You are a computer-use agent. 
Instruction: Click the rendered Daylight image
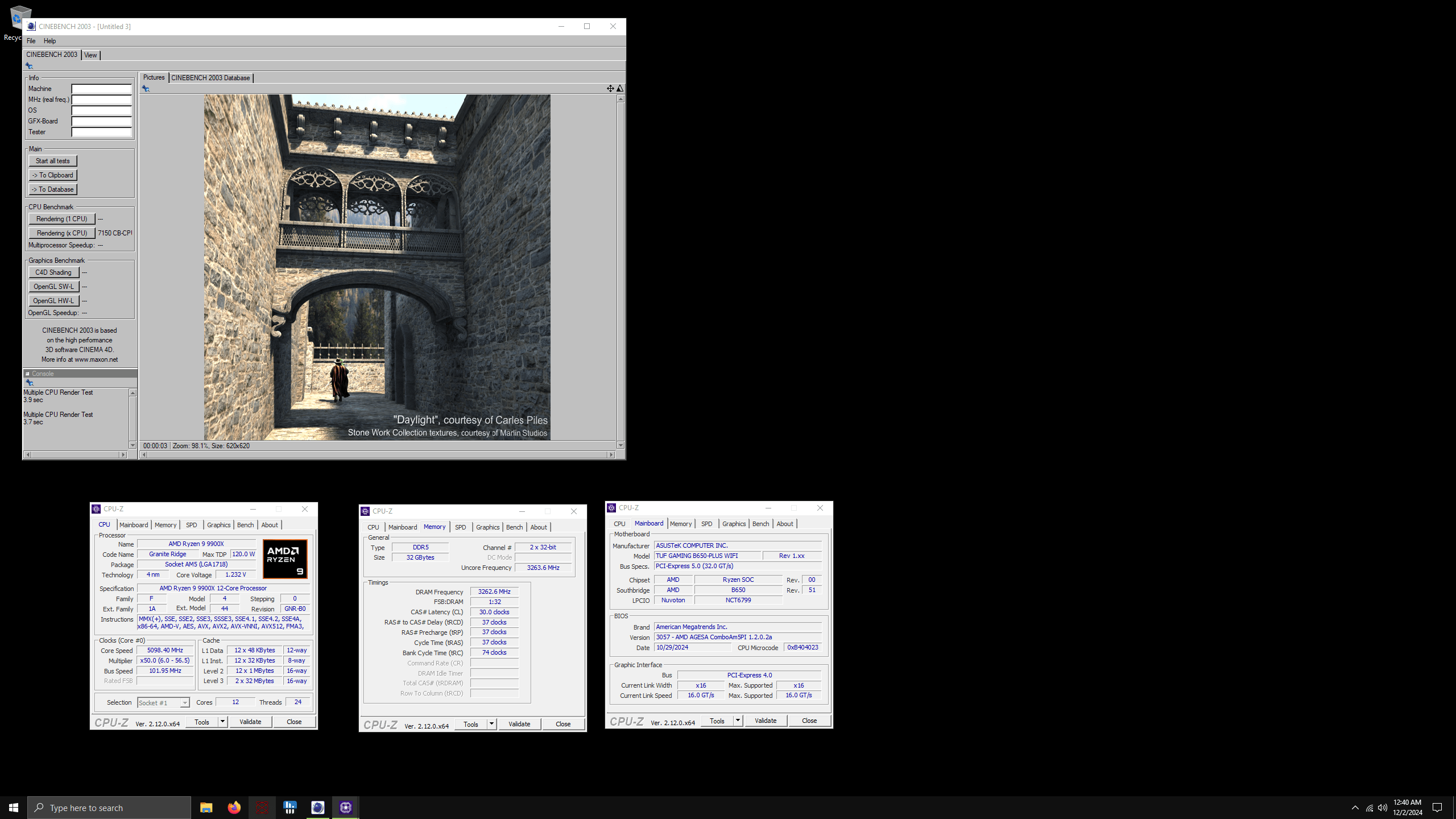377,267
